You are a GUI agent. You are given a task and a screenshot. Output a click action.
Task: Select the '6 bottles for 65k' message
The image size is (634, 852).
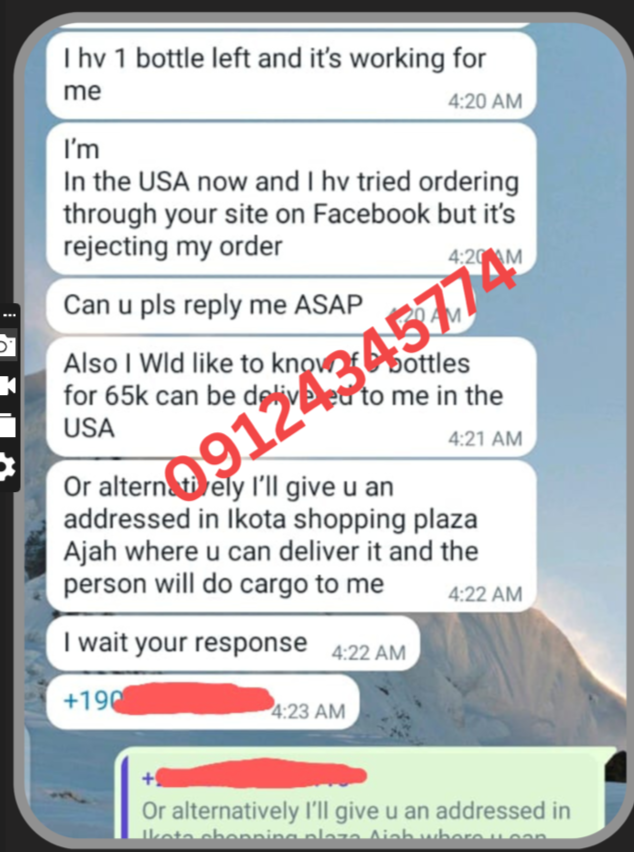(291, 397)
